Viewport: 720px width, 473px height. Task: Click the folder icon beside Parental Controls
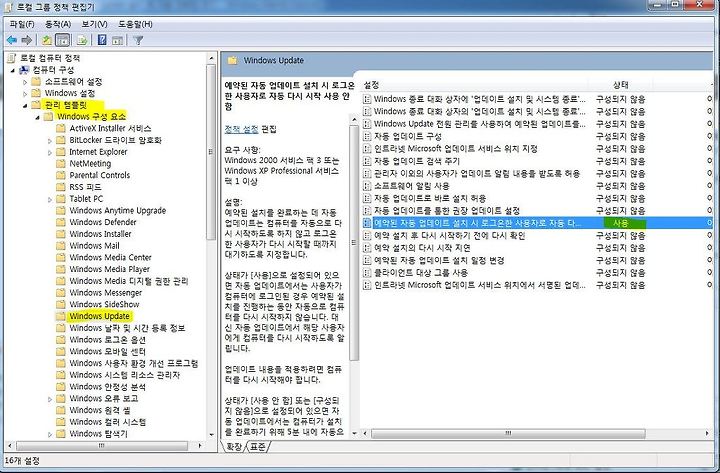point(61,175)
